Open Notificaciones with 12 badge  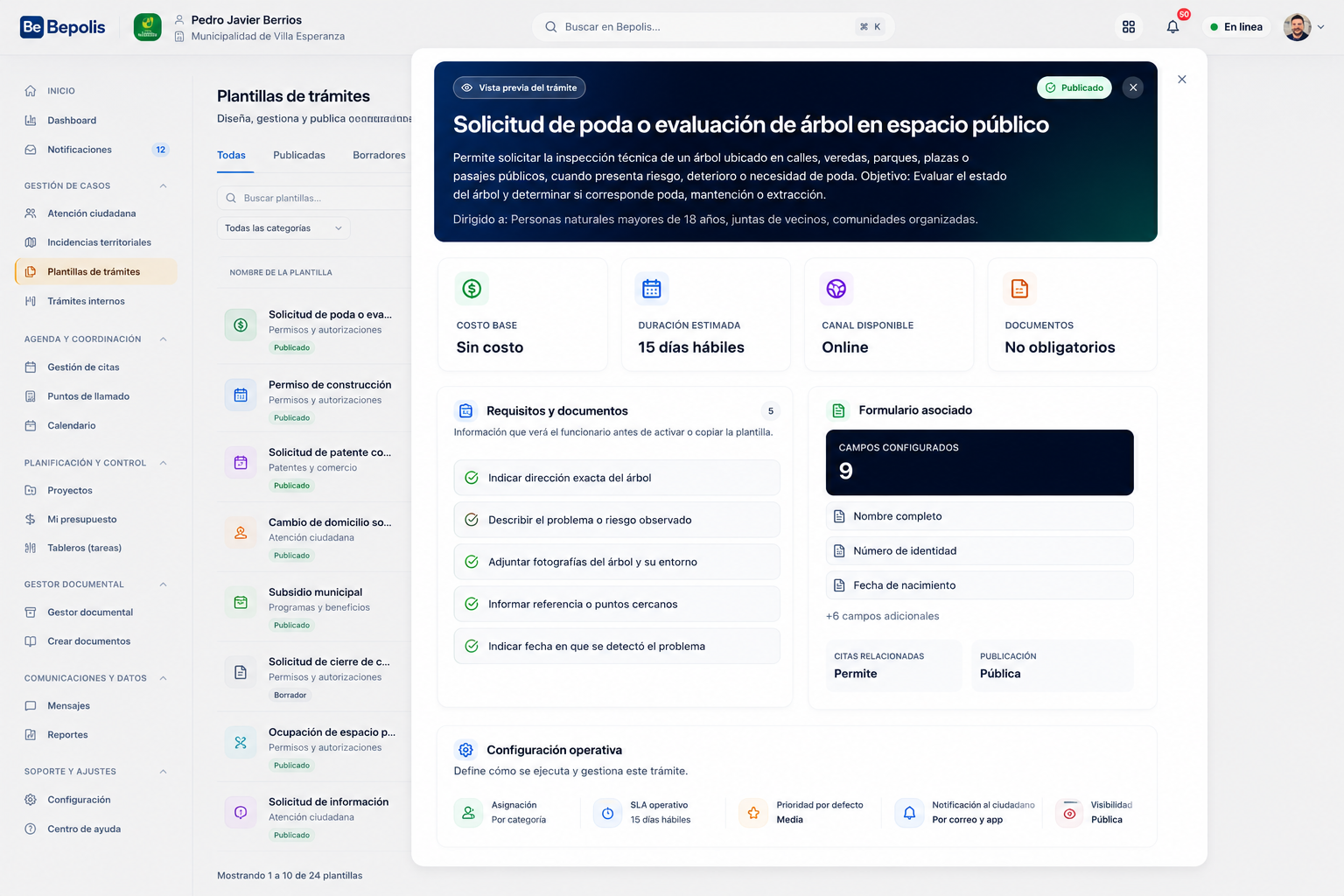[96, 150]
